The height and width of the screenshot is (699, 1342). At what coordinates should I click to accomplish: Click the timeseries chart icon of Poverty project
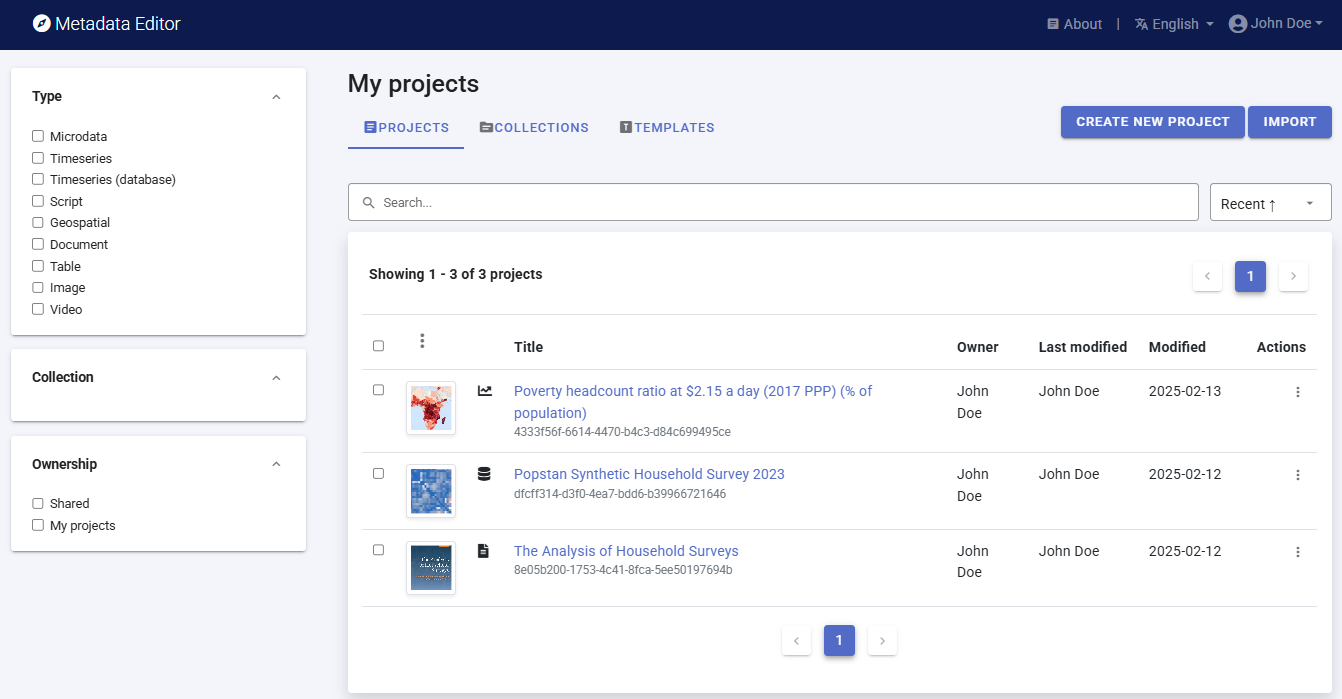(x=485, y=391)
